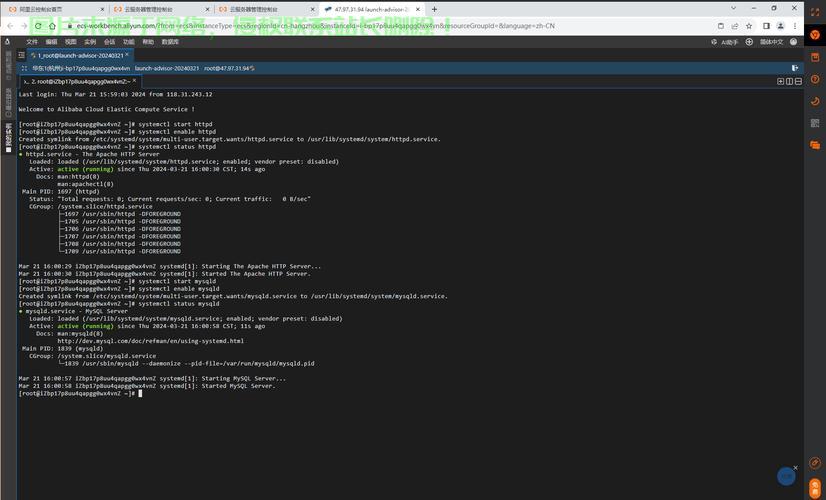Open the 帮助 menu
This screenshot has width=826, height=500.
point(148,42)
